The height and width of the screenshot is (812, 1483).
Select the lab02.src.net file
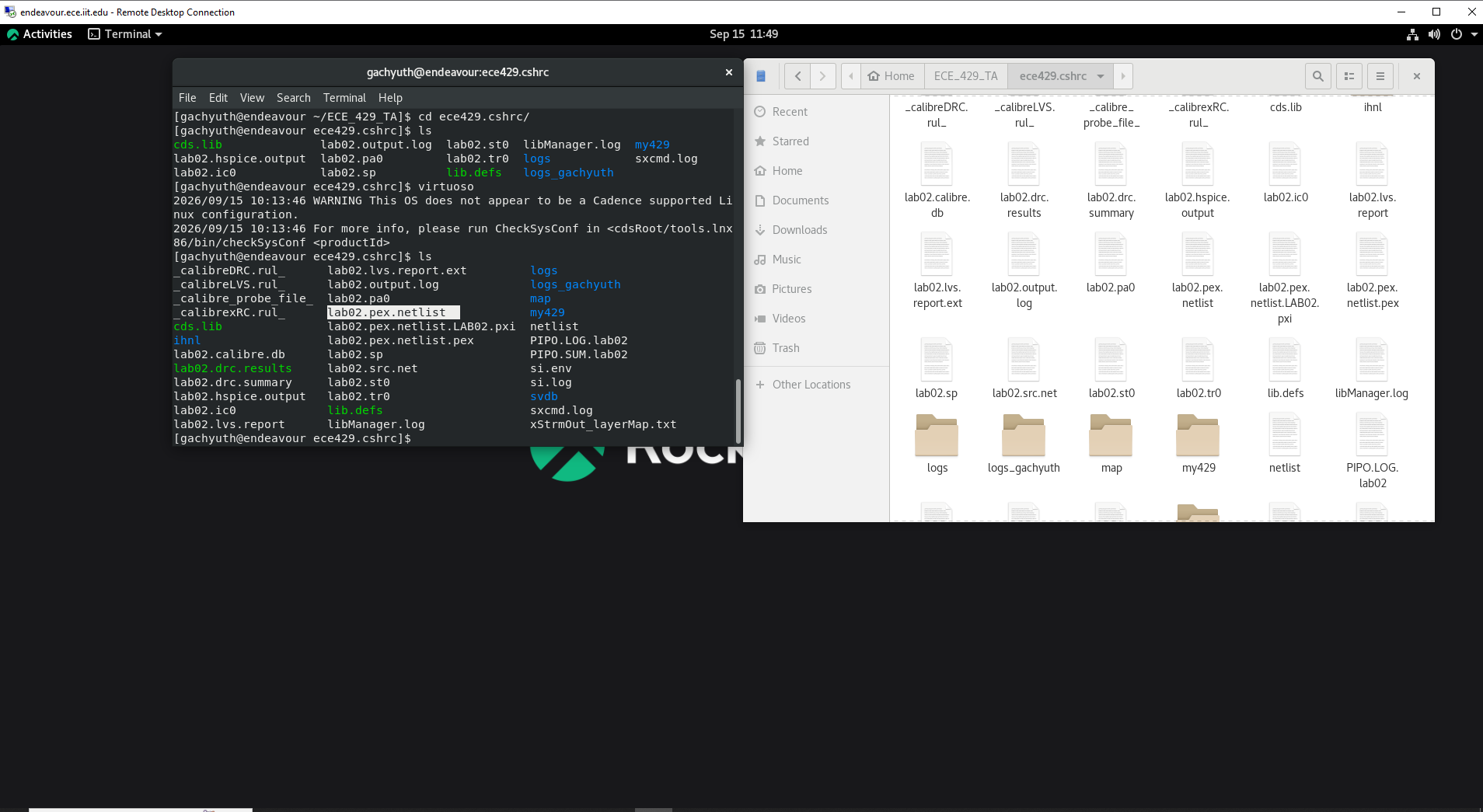coord(1024,368)
